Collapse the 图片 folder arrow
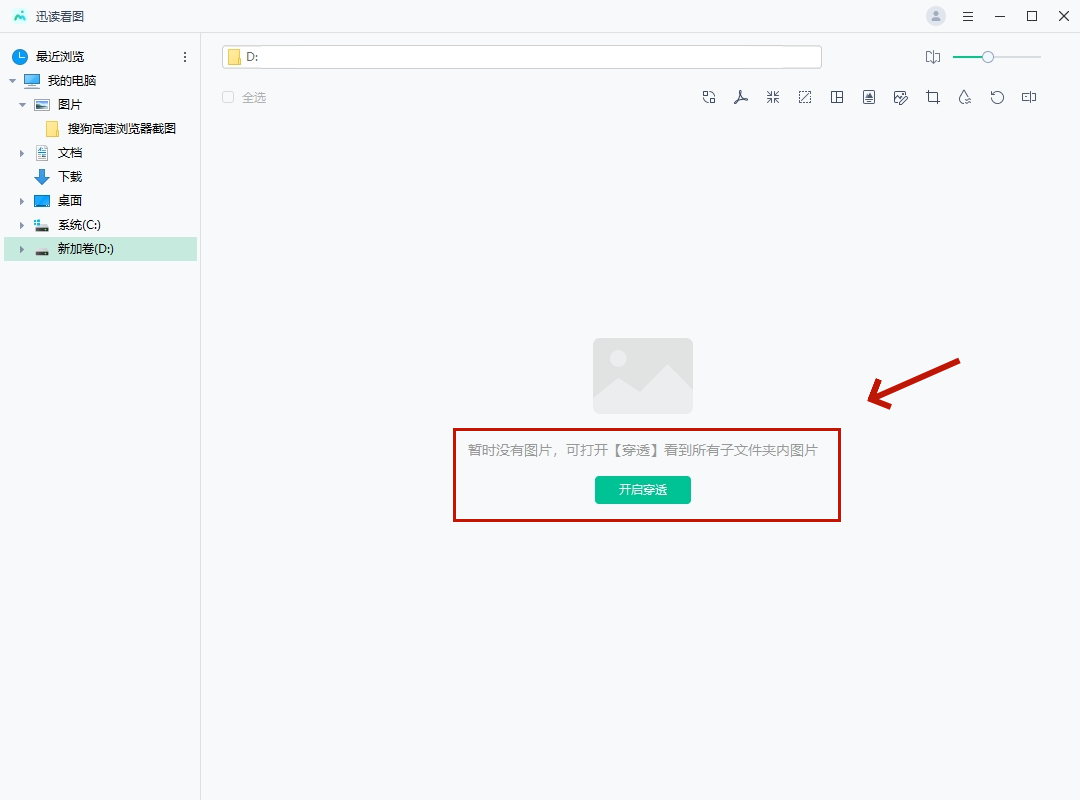 22,105
